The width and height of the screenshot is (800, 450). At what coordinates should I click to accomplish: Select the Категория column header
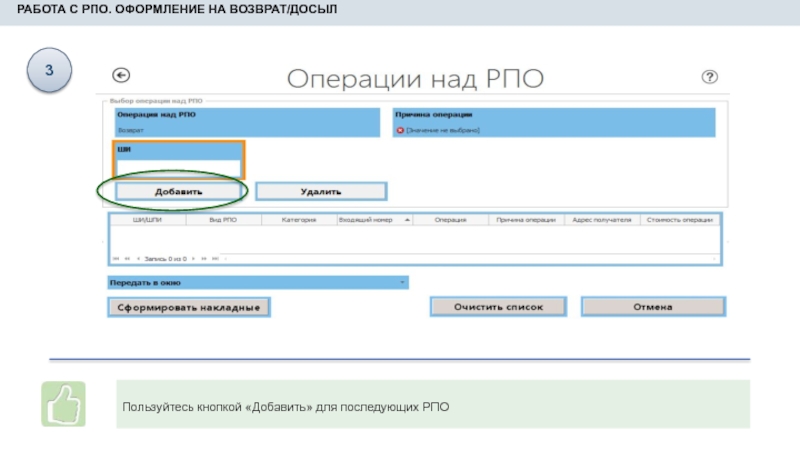(299, 219)
